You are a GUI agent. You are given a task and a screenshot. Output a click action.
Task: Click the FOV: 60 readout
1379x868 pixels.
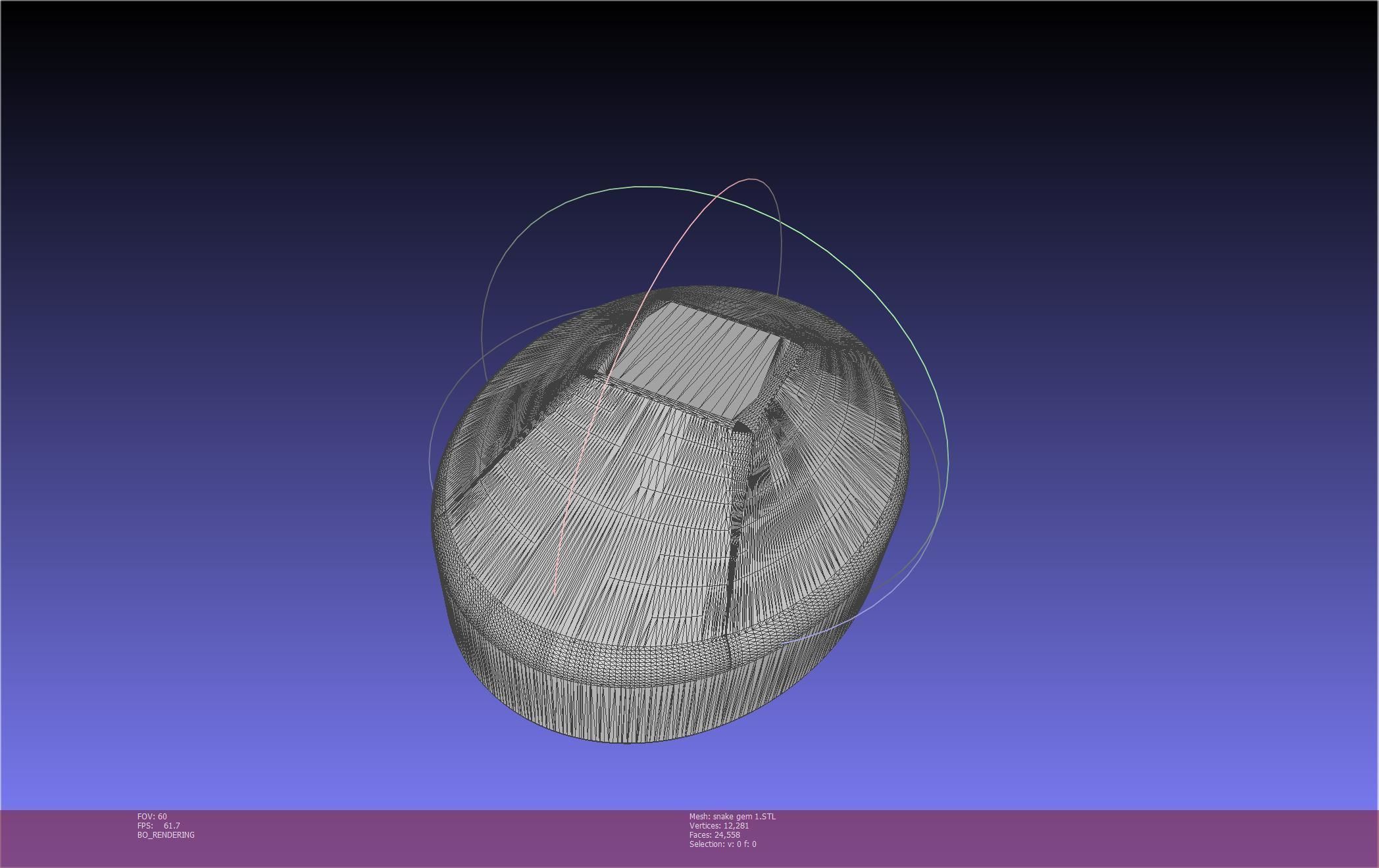coord(152,816)
